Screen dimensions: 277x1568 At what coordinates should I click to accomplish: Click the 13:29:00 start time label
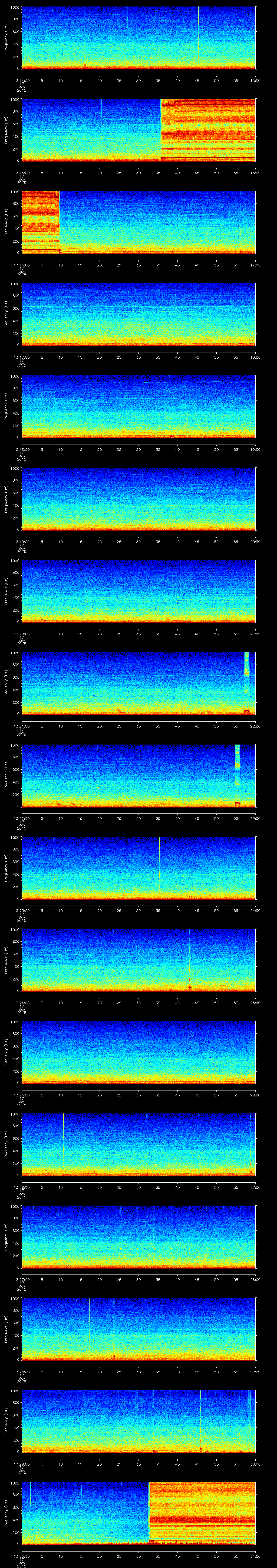(21, 1464)
